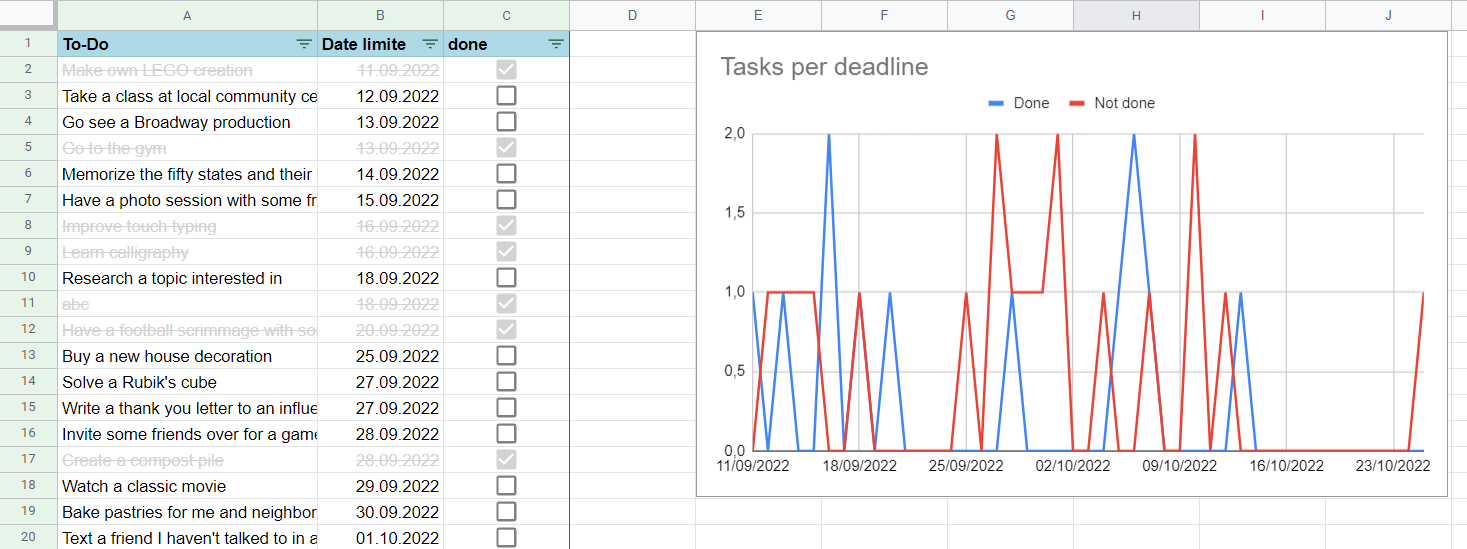Check done box for Broadway production task

tap(507, 122)
